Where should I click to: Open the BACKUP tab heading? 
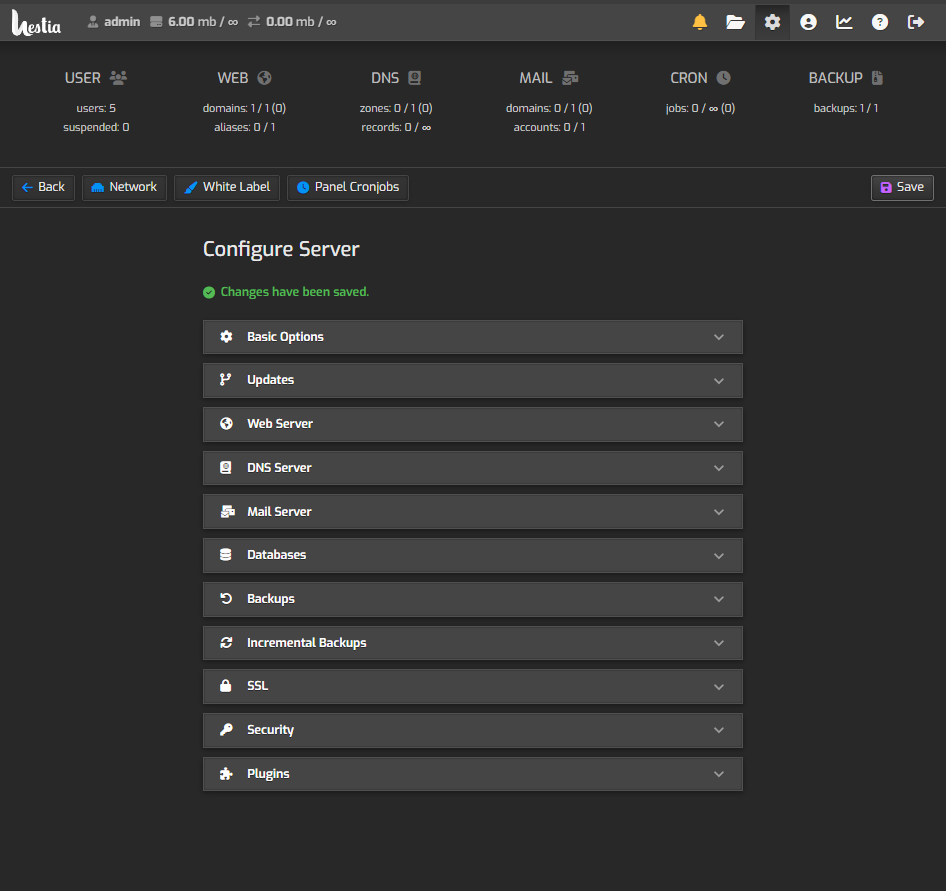click(x=836, y=78)
